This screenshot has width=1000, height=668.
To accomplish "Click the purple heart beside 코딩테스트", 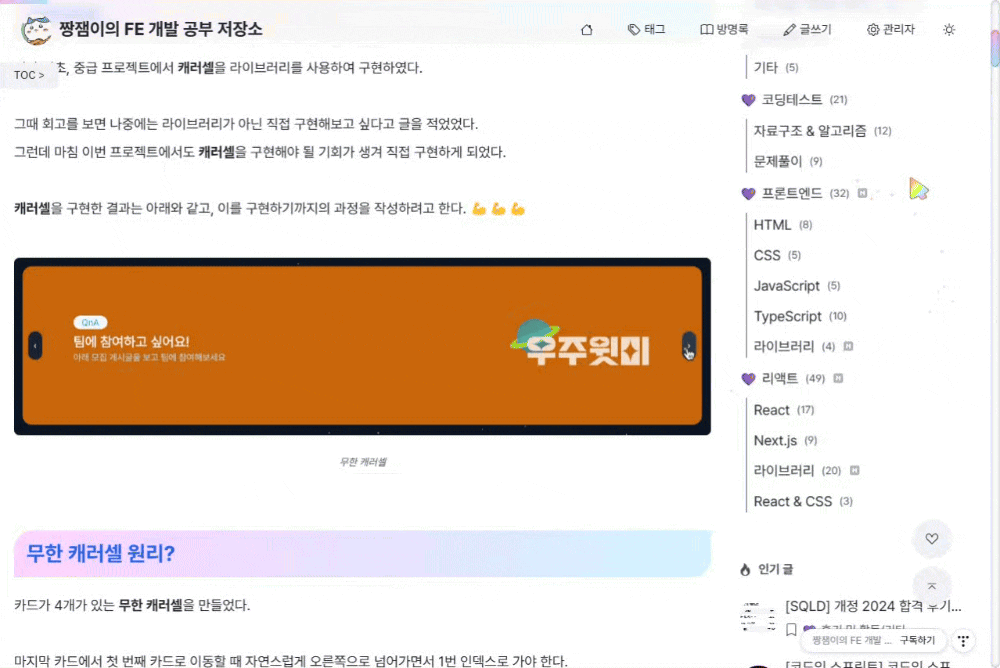I will (x=748, y=100).
